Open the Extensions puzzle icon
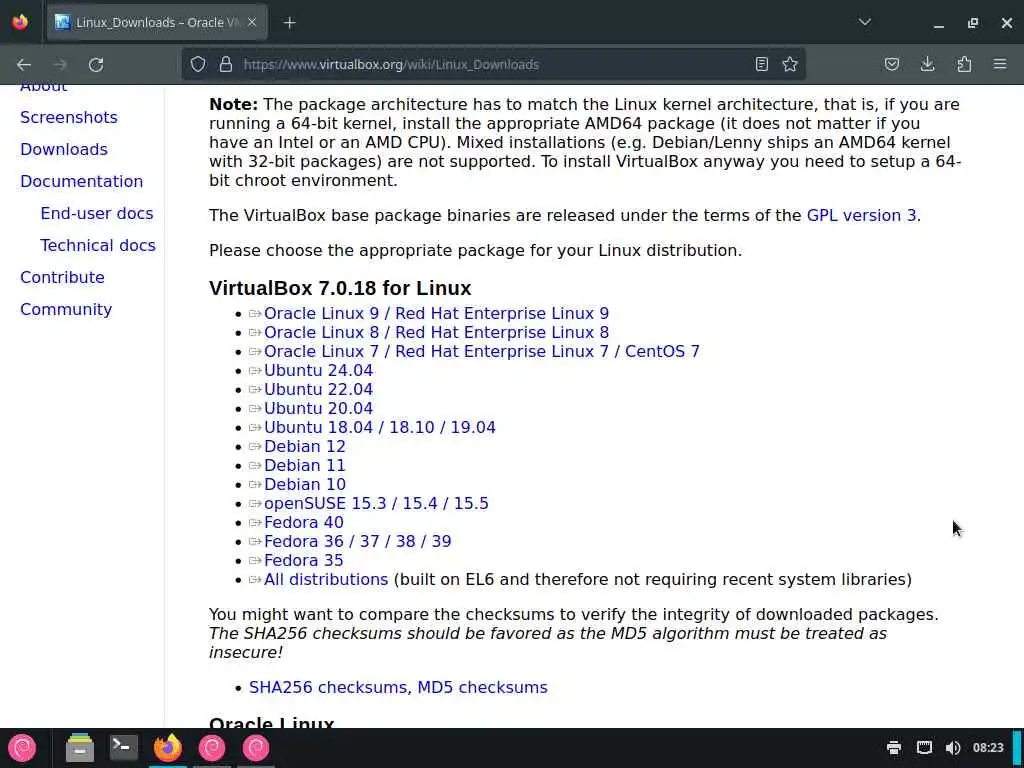This screenshot has height=768, width=1024. pos(964,64)
